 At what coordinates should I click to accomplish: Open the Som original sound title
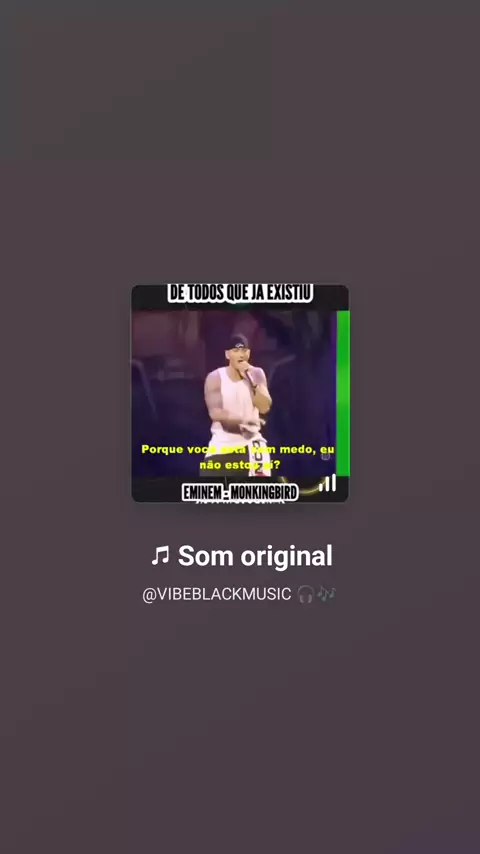point(255,556)
